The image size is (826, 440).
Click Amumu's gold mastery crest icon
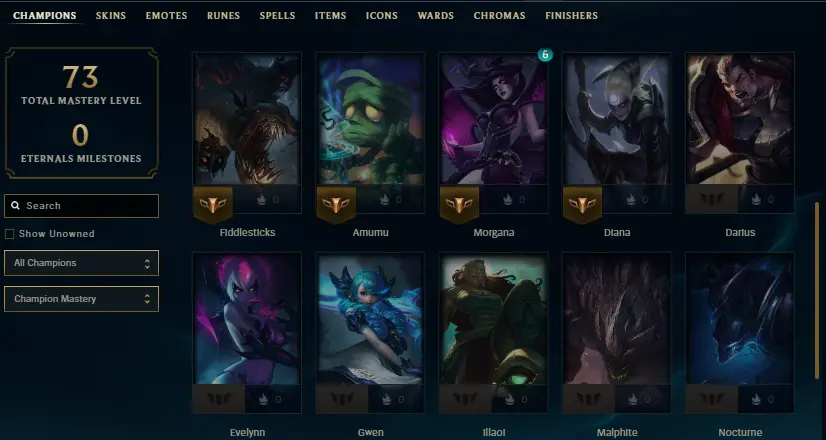click(x=336, y=203)
